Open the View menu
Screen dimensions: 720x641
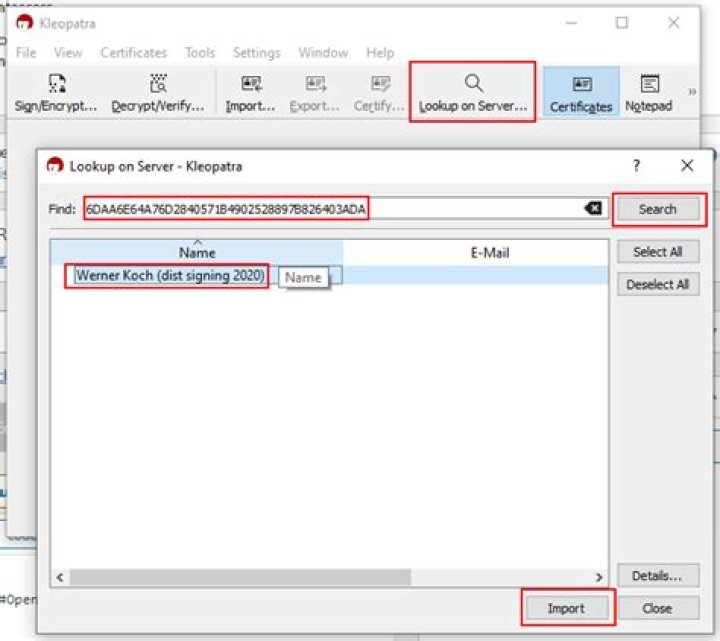click(68, 53)
